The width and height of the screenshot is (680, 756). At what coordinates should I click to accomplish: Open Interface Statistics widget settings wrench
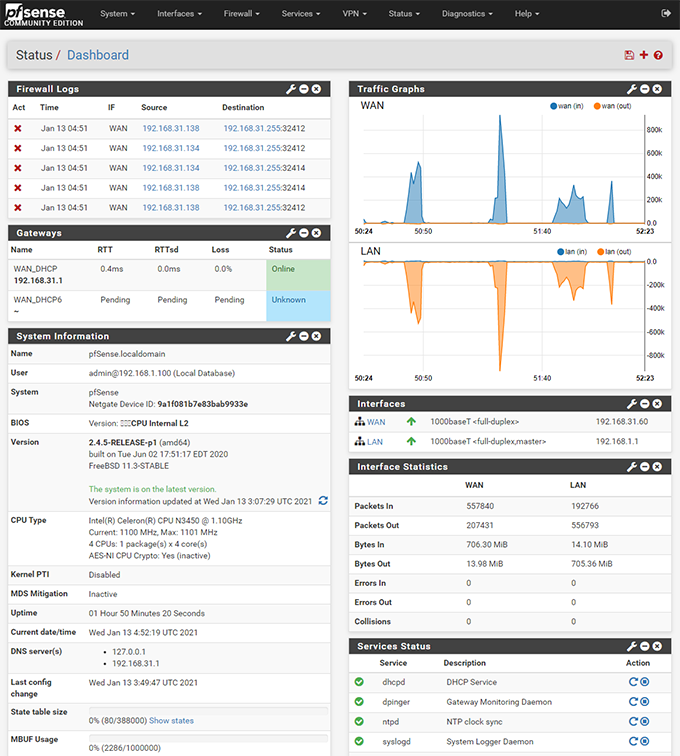(x=632, y=466)
